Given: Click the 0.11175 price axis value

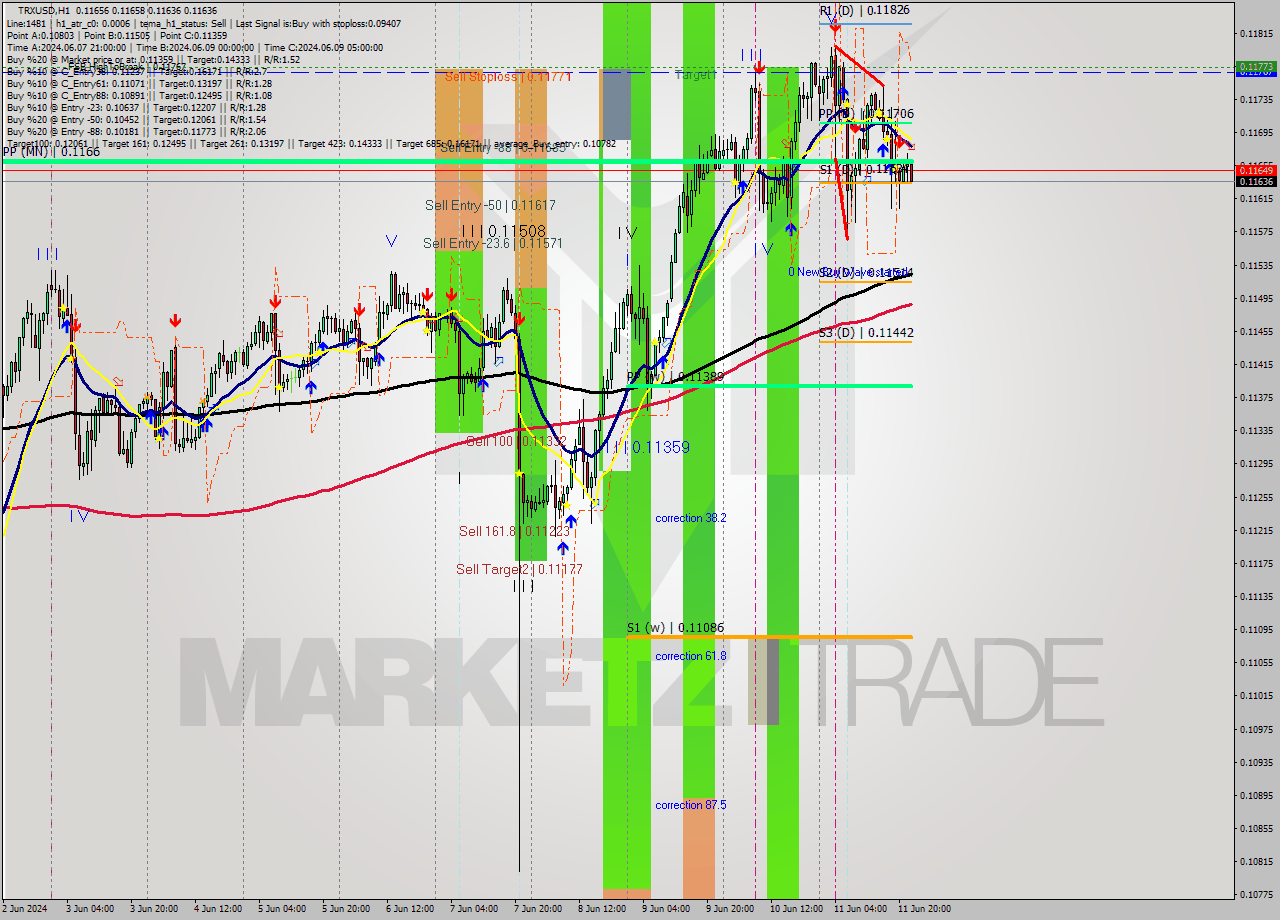Looking at the screenshot, I should 1256,563.
